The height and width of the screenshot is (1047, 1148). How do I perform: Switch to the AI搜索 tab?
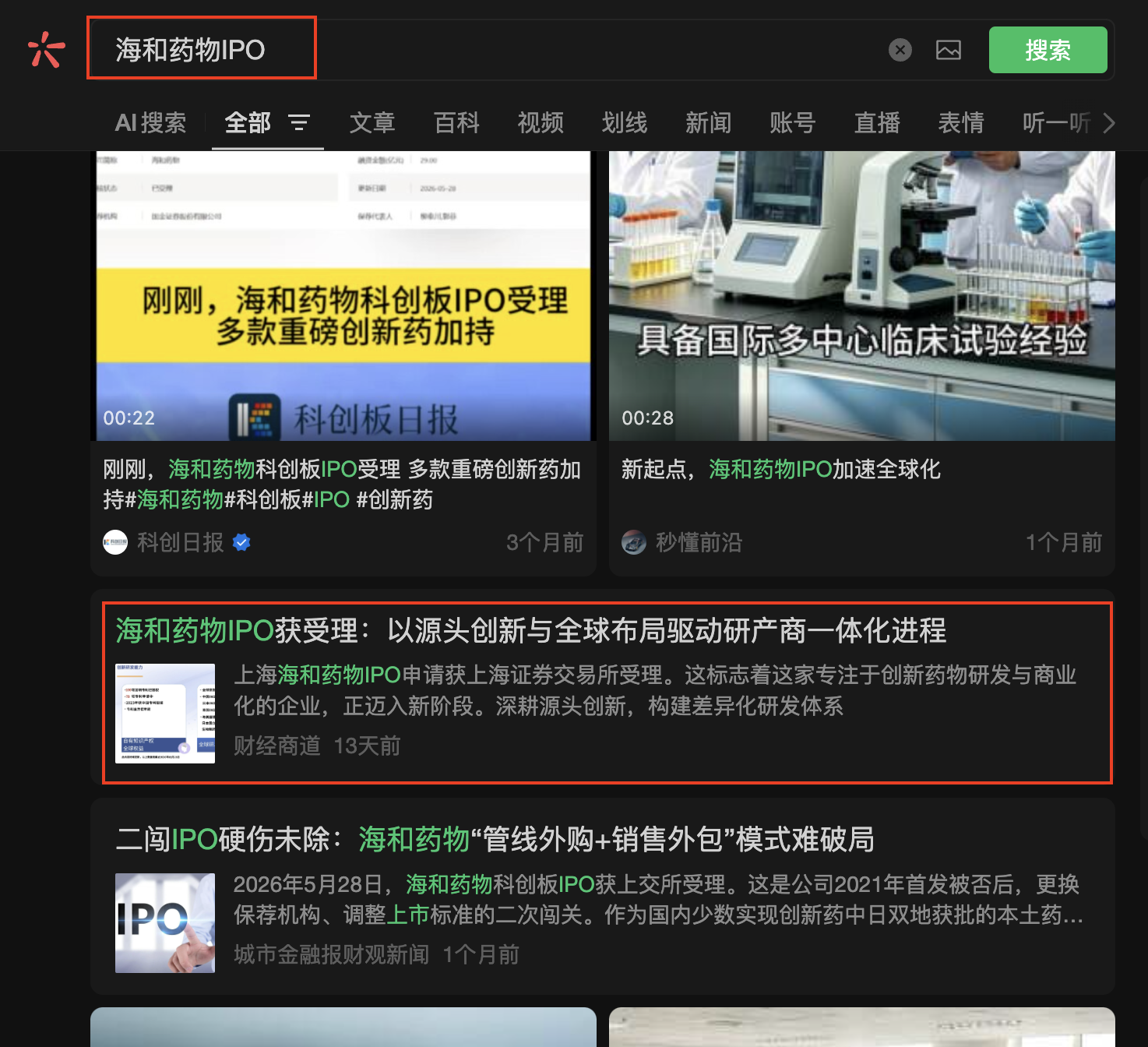click(151, 122)
